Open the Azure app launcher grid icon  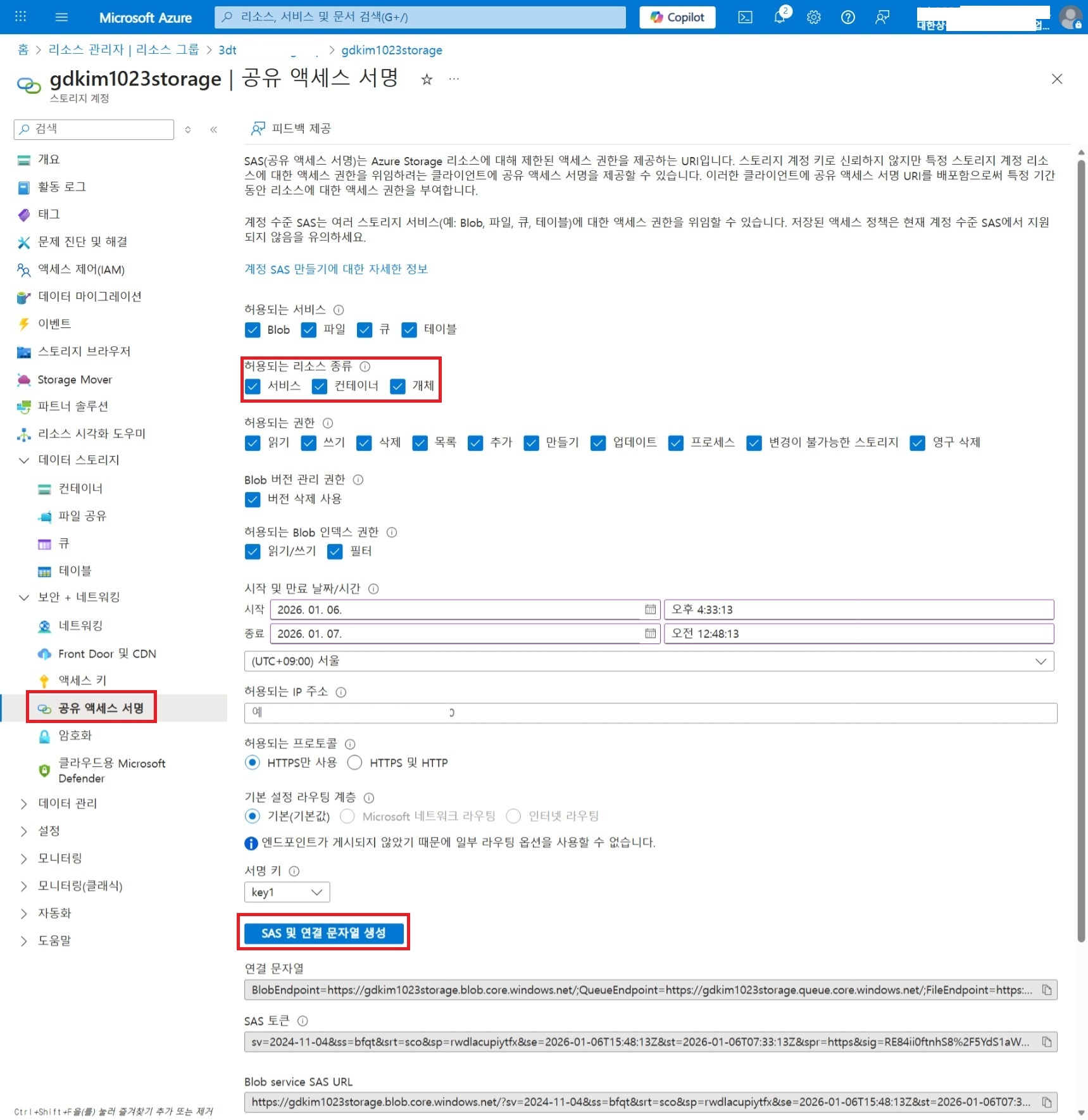pyautogui.click(x=20, y=17)
